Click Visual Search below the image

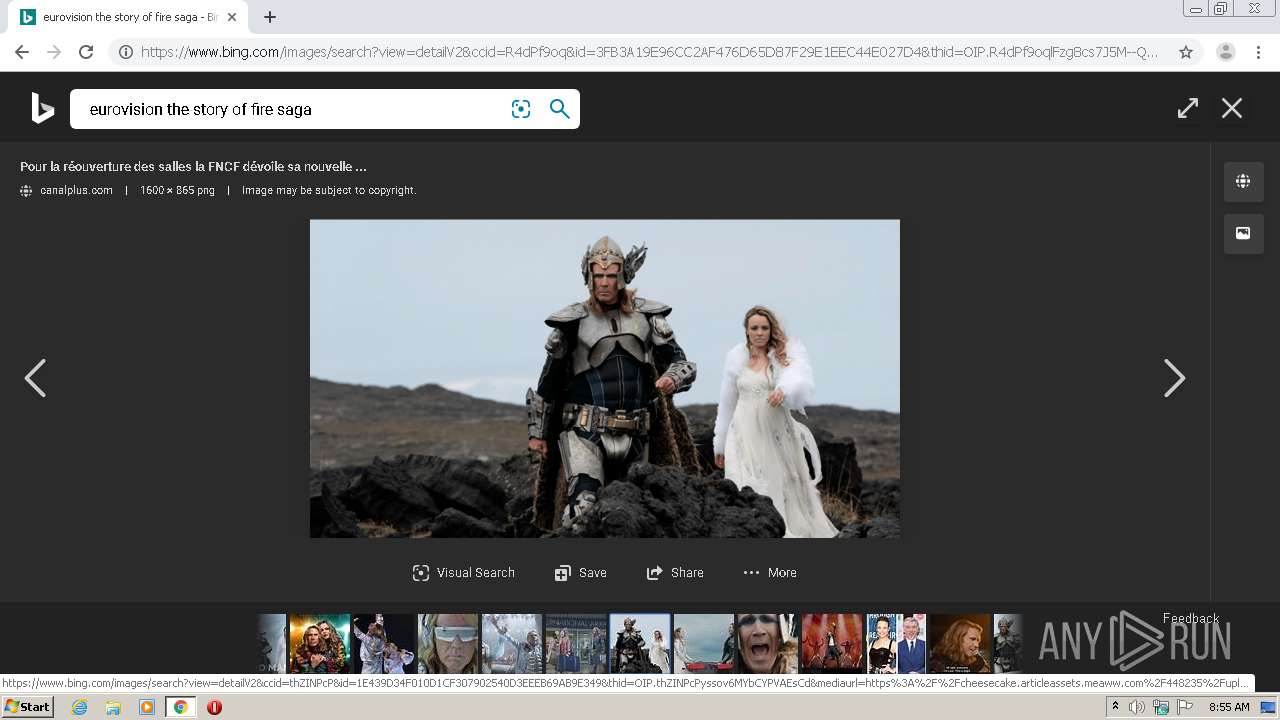[464, 573]
